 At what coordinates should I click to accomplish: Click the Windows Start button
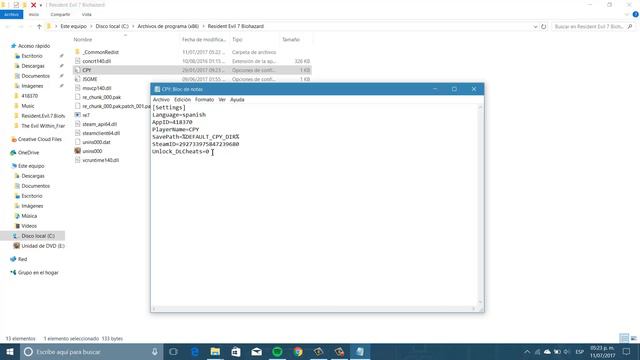point(10,352)
